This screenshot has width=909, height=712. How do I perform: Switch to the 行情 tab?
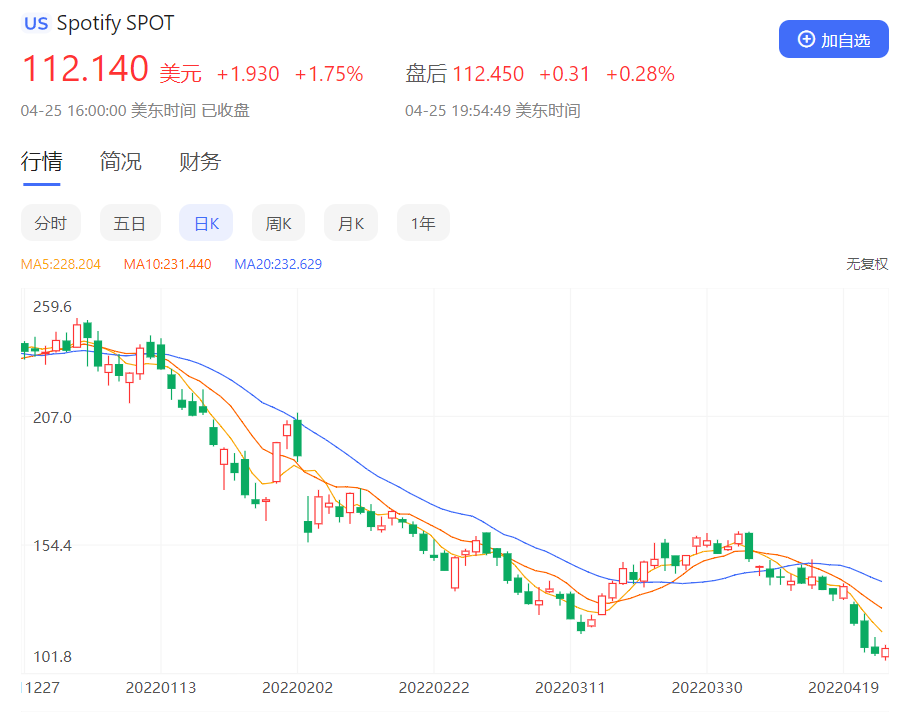pos(42,162)
